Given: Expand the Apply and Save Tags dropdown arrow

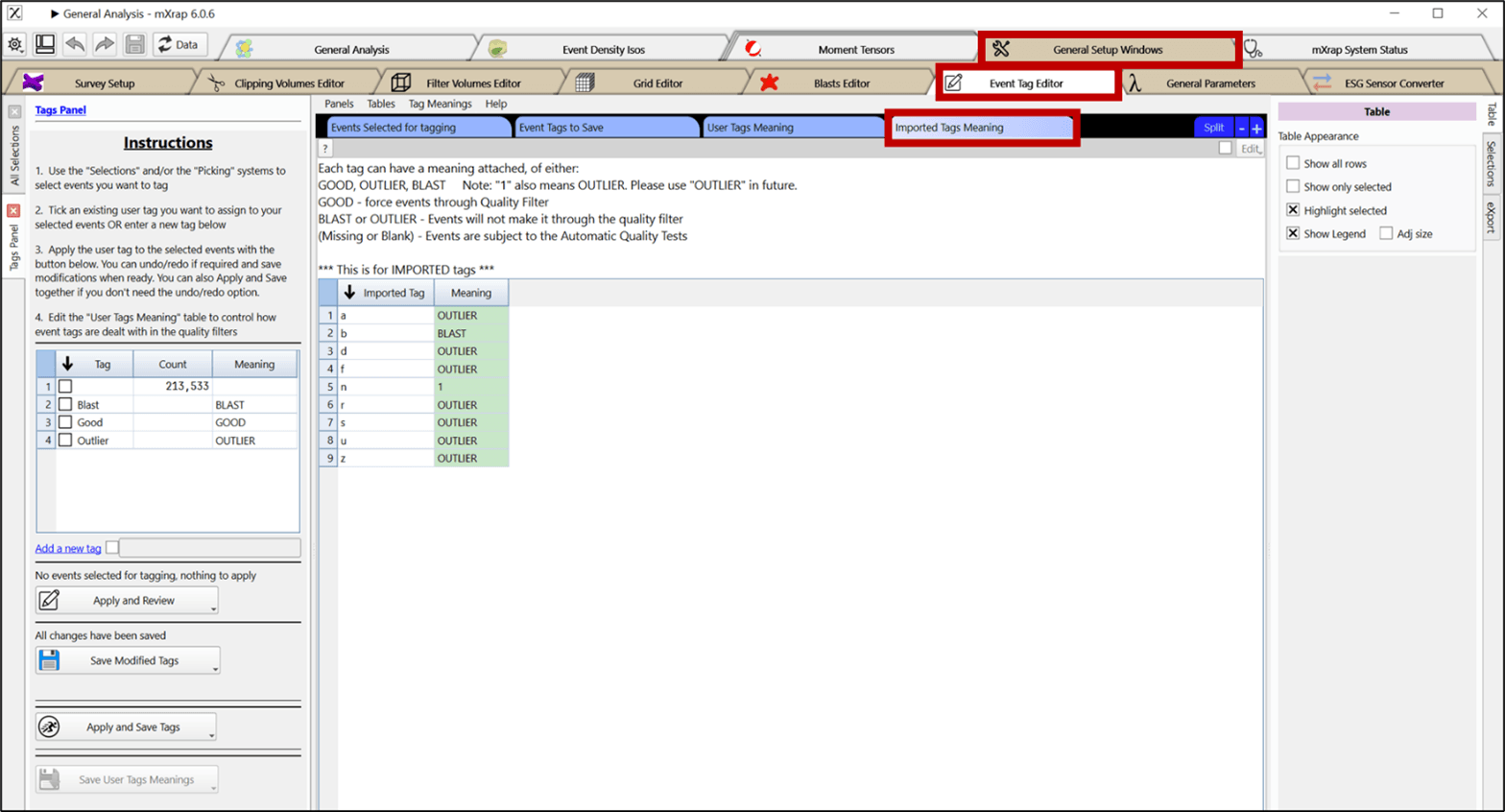Looking at the screenshot, I should (211, 734).
